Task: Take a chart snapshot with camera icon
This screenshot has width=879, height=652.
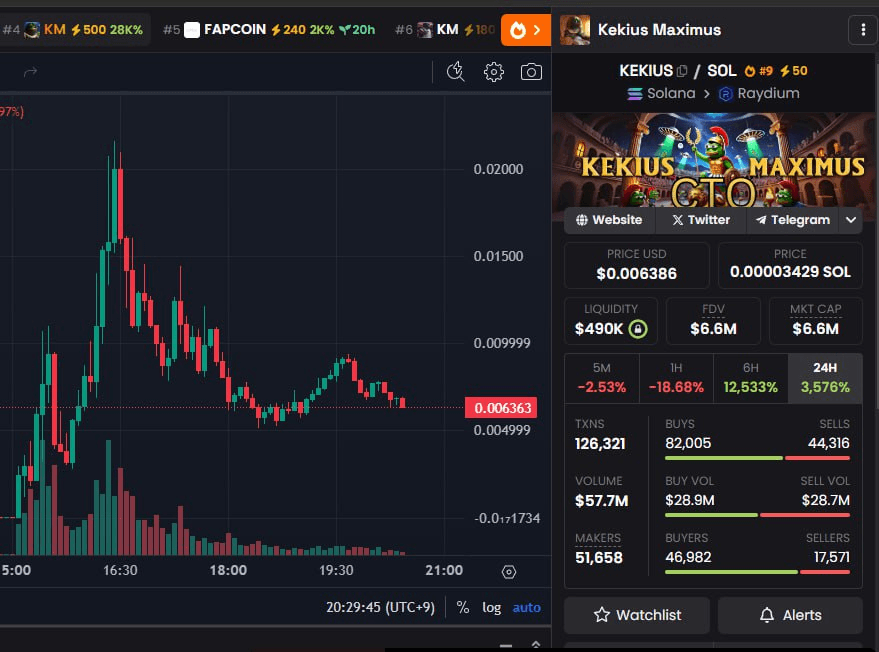Action: pos(531,72)
